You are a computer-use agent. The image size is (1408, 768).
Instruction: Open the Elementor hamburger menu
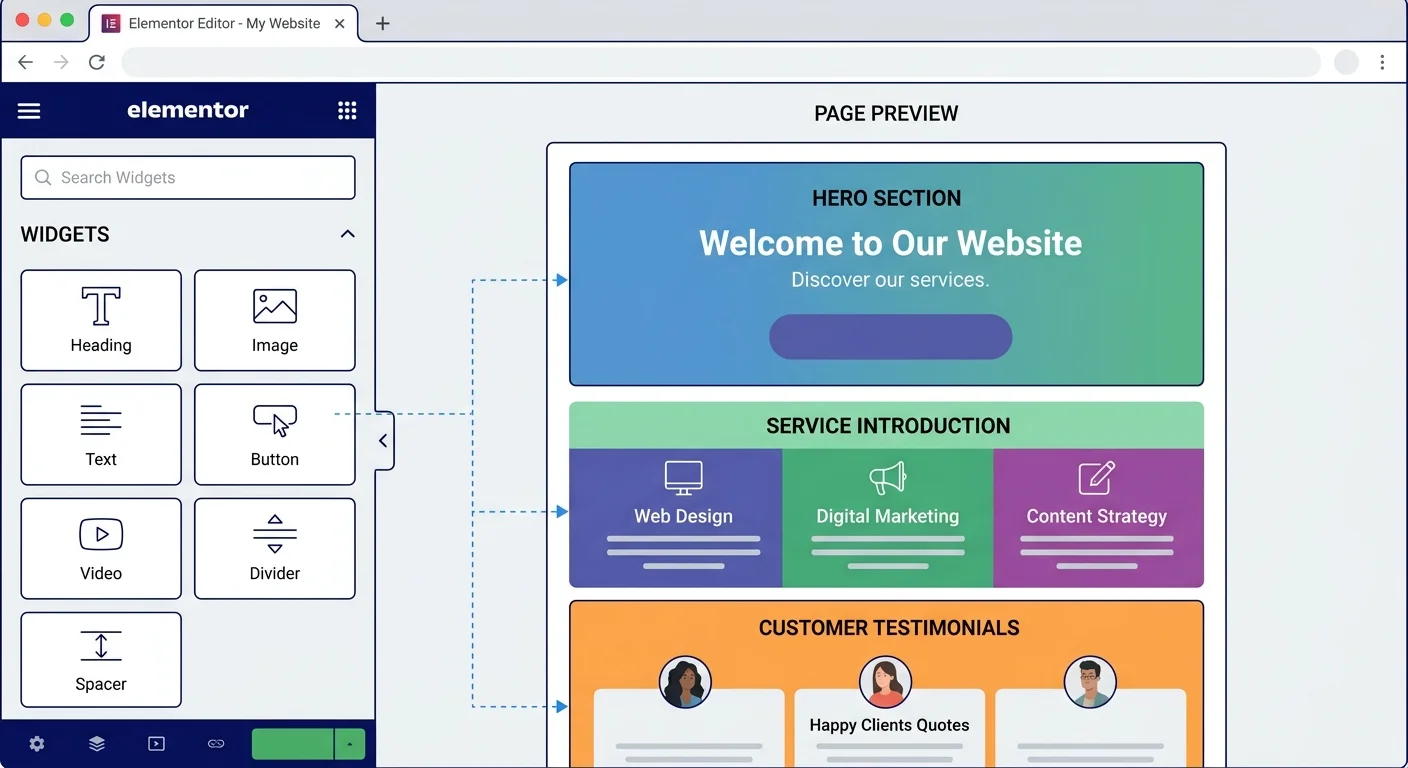click(29, 111)
